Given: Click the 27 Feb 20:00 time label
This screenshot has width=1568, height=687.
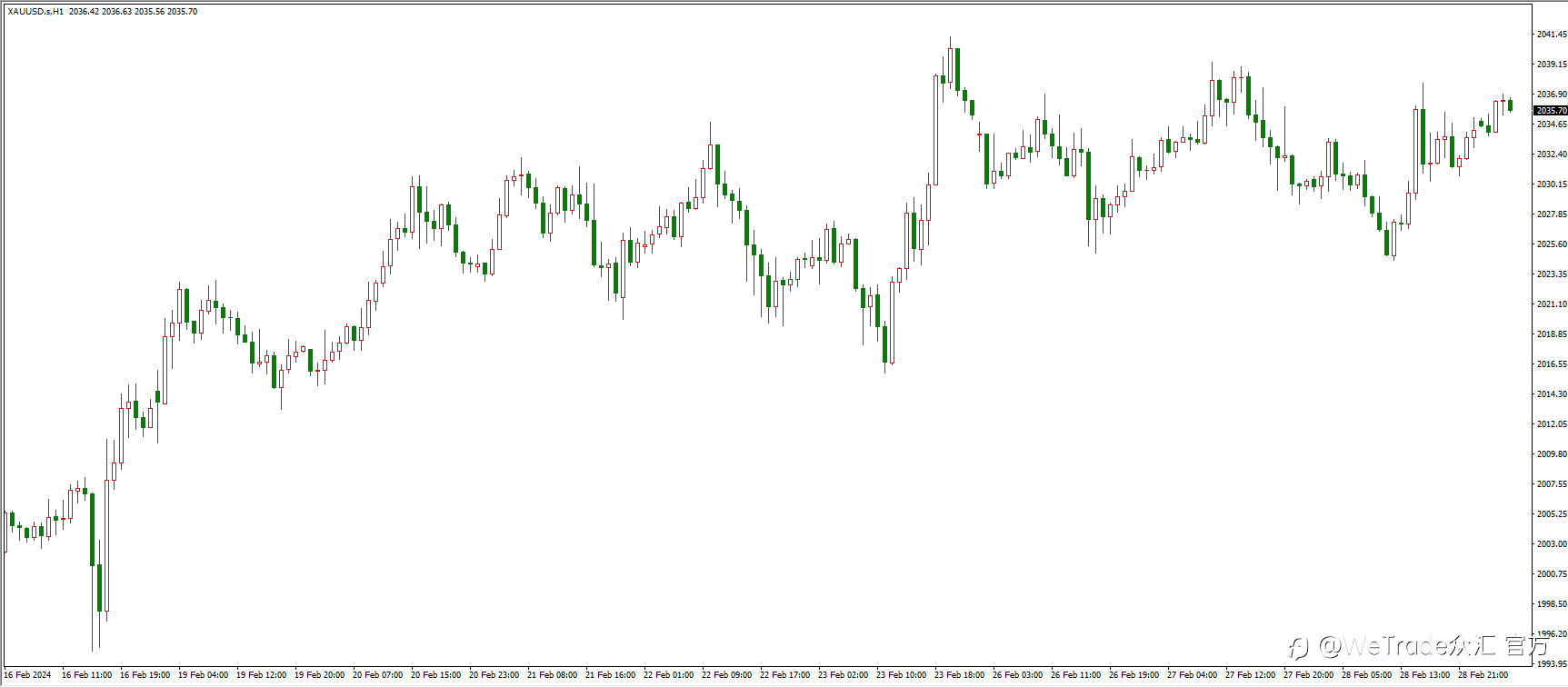Looking at the screenshot, I should coord(1308,675).
